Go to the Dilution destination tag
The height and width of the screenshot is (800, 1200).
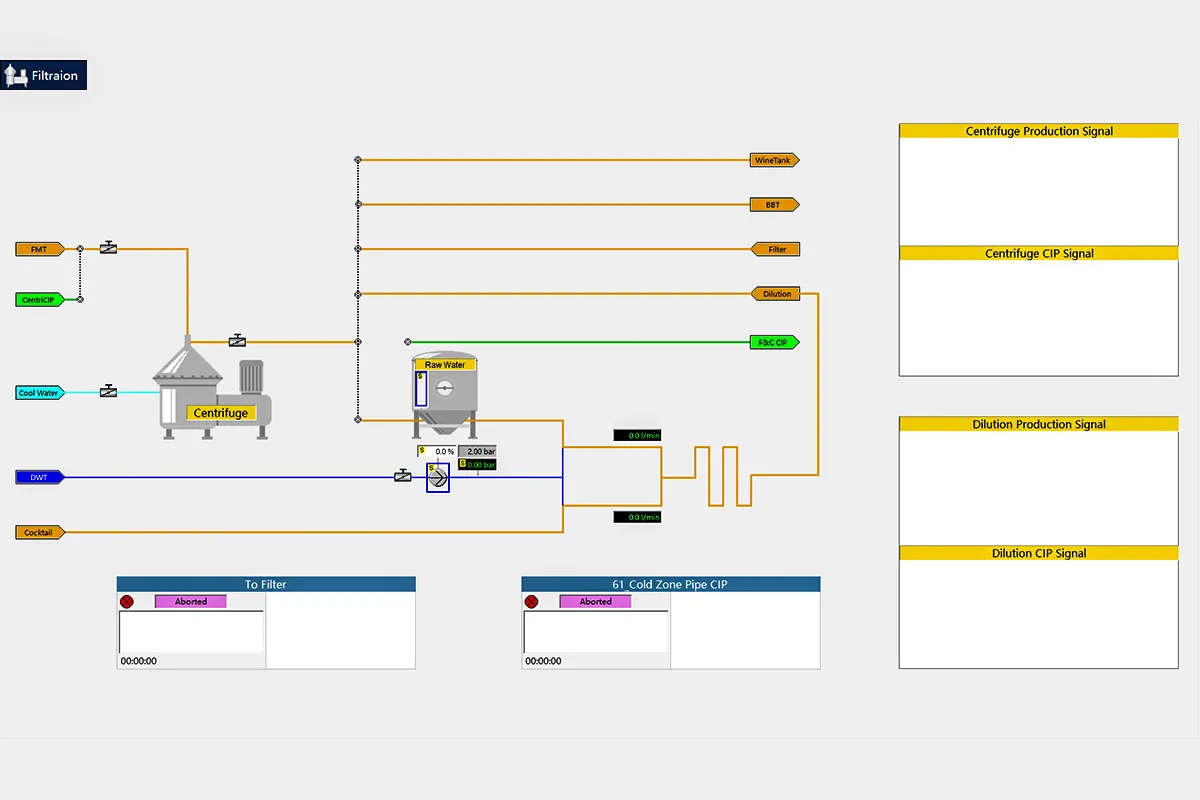coord(775,294)
